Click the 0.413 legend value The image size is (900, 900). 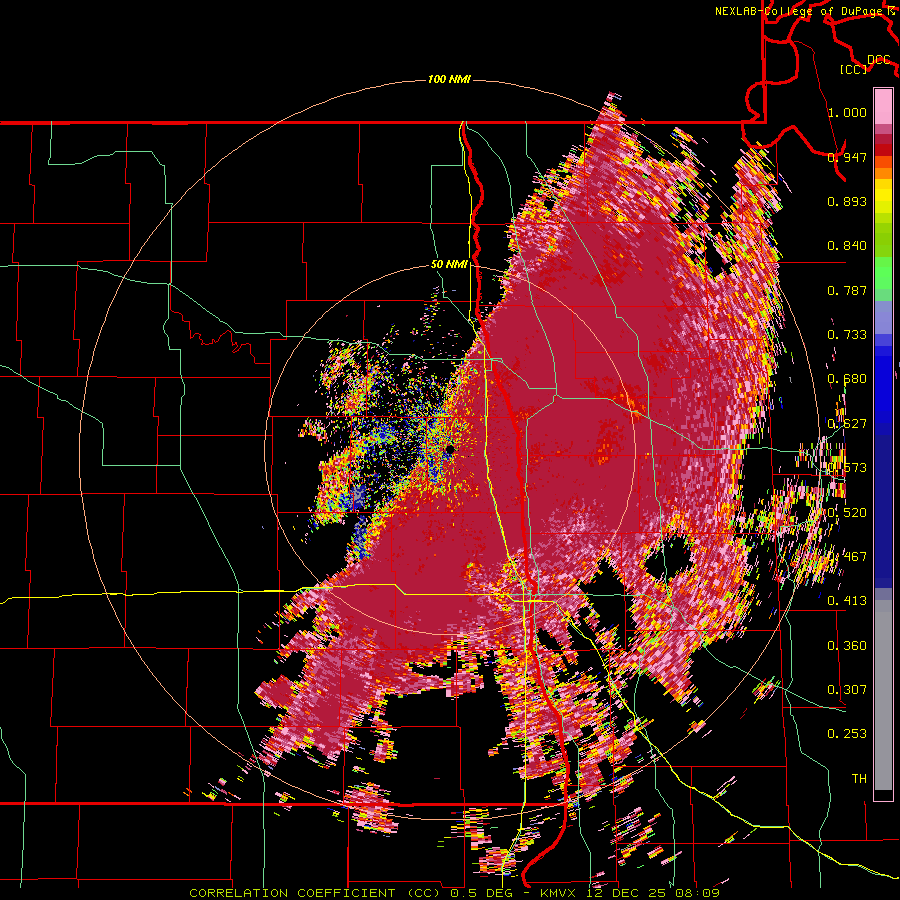click(x=847, y=601)
